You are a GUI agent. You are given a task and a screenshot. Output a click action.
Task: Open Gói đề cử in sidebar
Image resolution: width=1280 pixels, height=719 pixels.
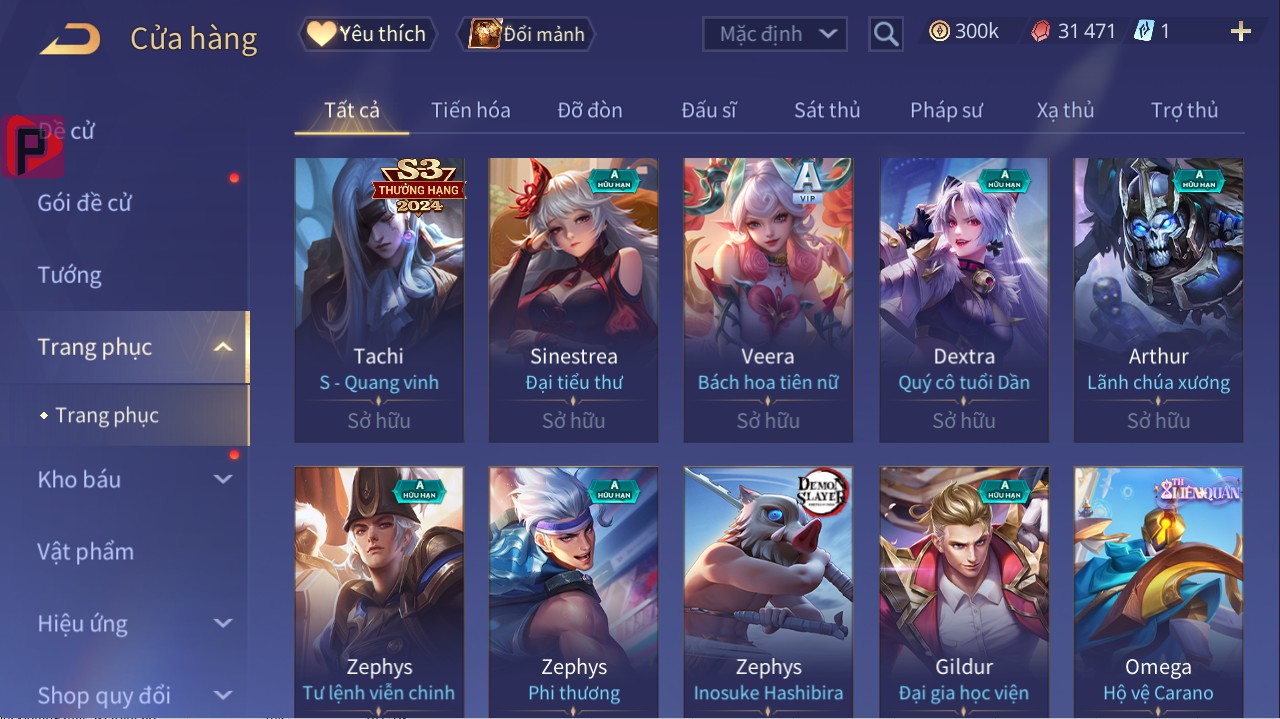pos(85,203)
